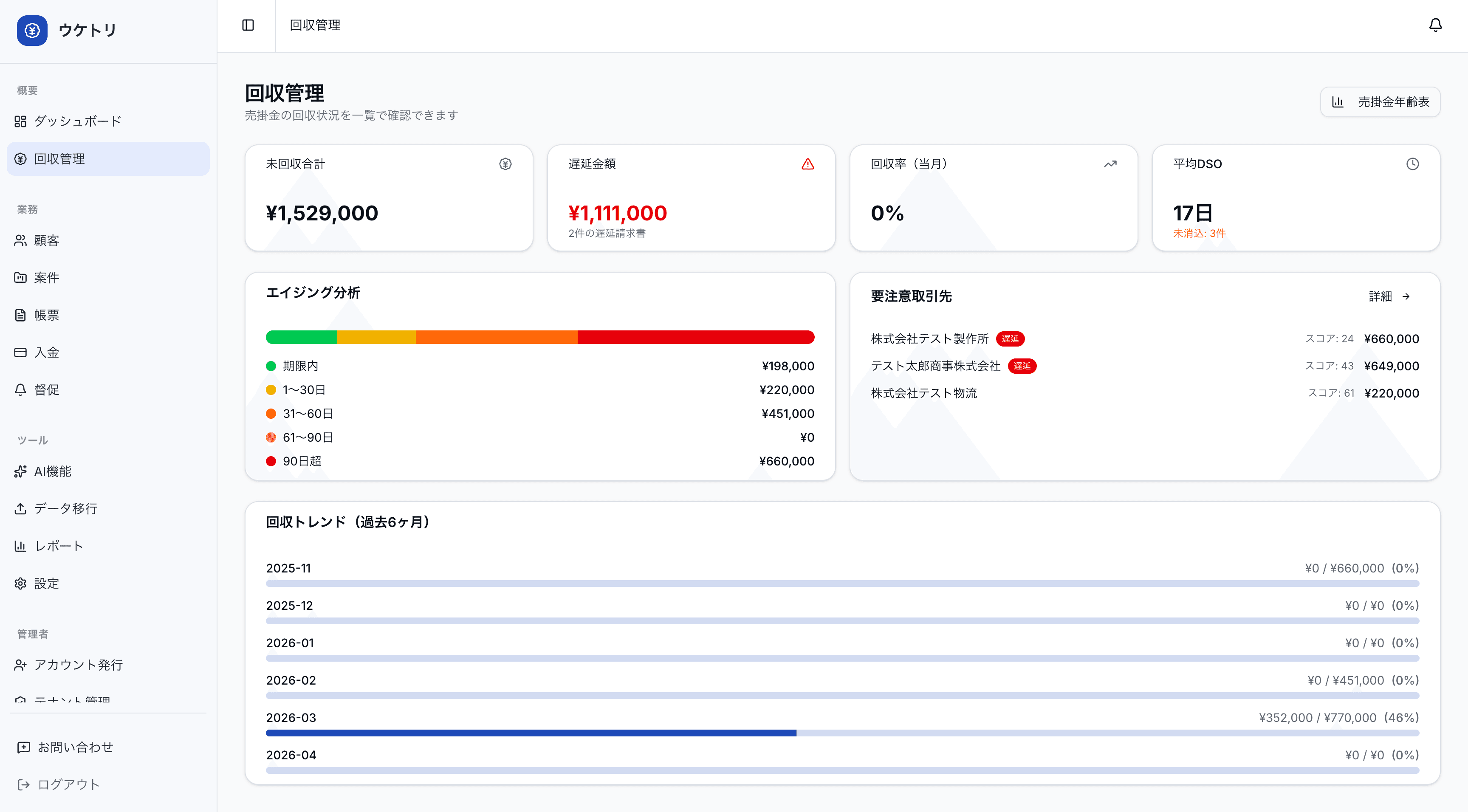Open the notifications bell icon
This screenshot has height=812, width=1468.
pyautogui.click(x=1435, y=25)
